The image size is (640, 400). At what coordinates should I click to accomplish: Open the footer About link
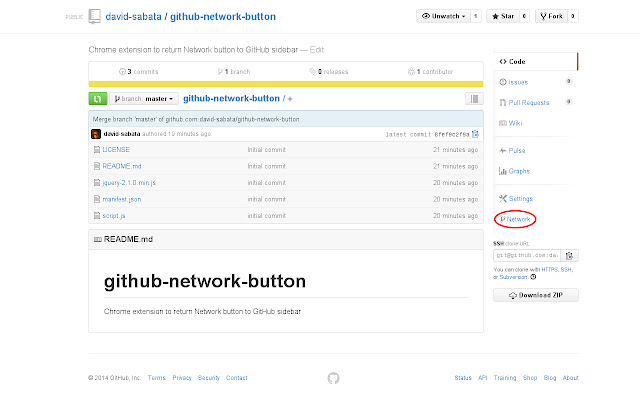[571, 378]
